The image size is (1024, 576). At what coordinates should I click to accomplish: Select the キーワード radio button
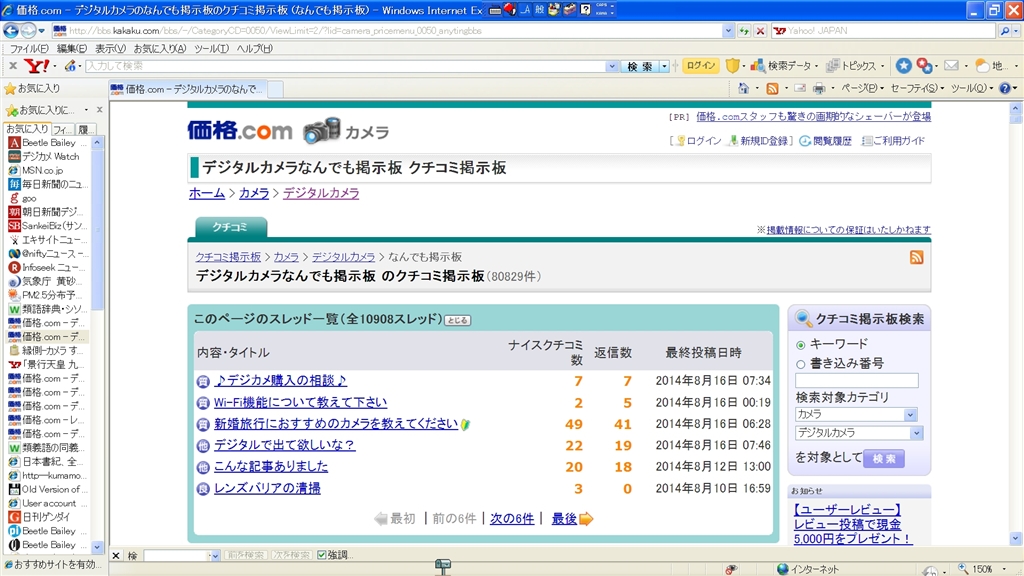[801, 345]
